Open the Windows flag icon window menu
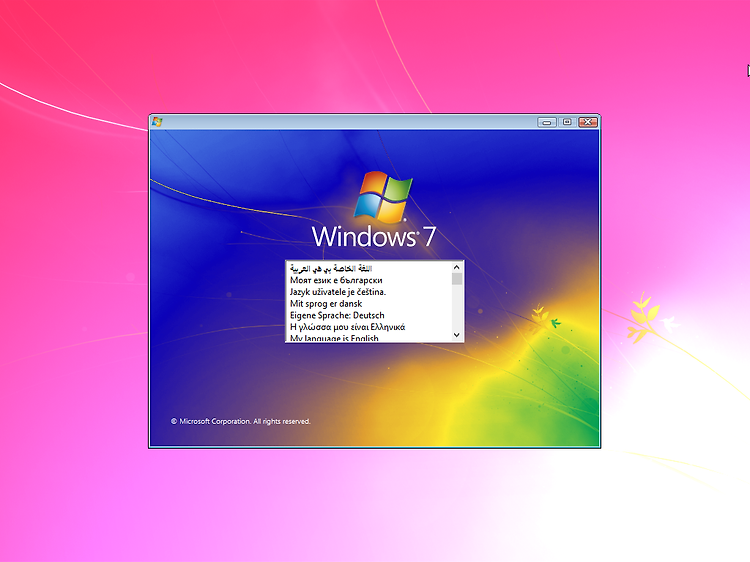750x562 pixels. pyautogui.click(x=157, y=122)
